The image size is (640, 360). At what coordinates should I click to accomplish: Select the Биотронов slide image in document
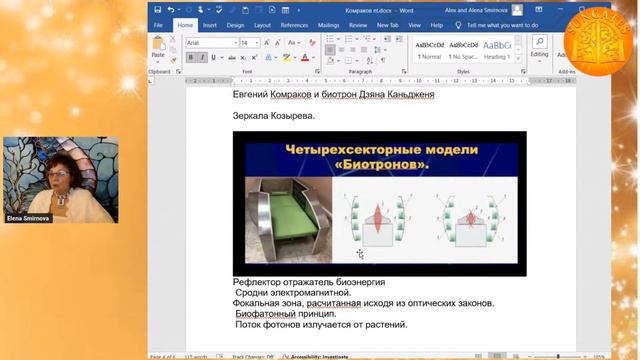coord(380,204)
